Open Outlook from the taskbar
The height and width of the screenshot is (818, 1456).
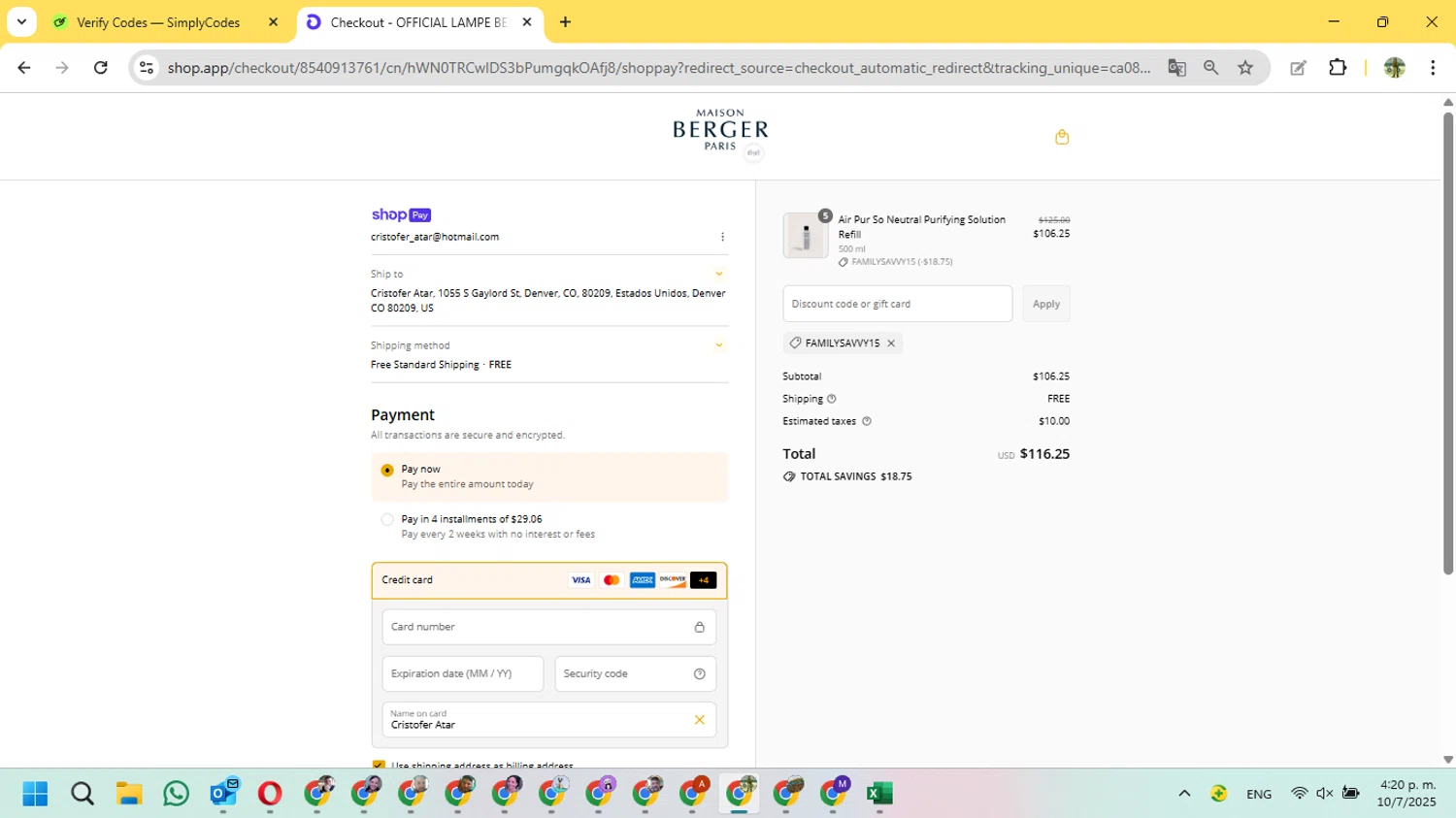224,794
